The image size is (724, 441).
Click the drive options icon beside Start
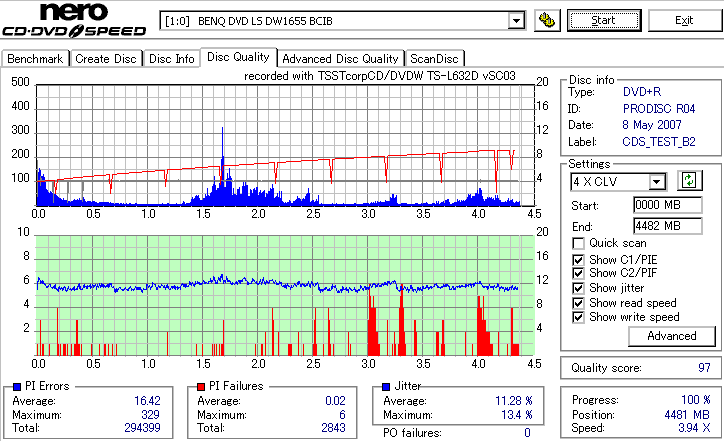pyautogui.click(x=547, y=21)
